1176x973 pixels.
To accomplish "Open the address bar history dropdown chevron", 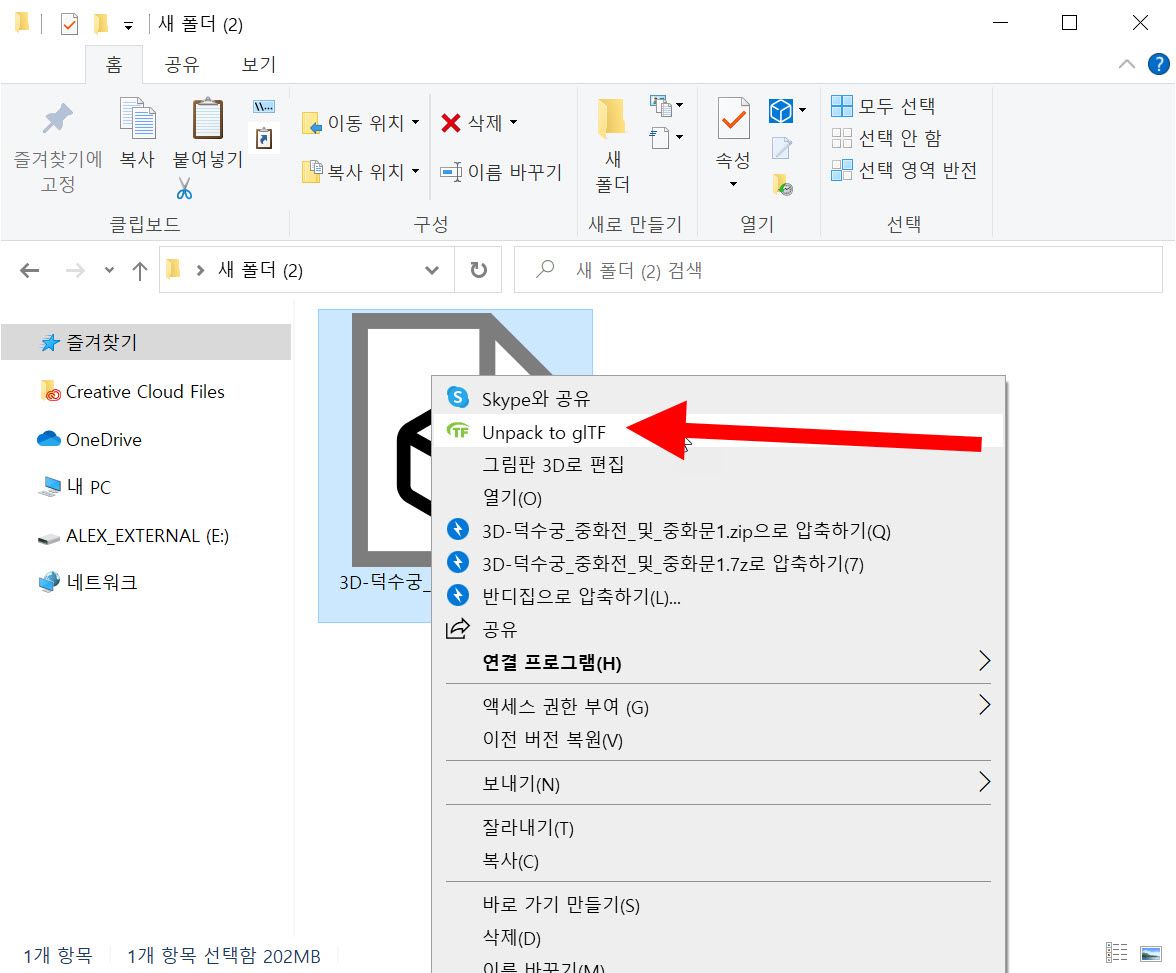I will point(432,270).
